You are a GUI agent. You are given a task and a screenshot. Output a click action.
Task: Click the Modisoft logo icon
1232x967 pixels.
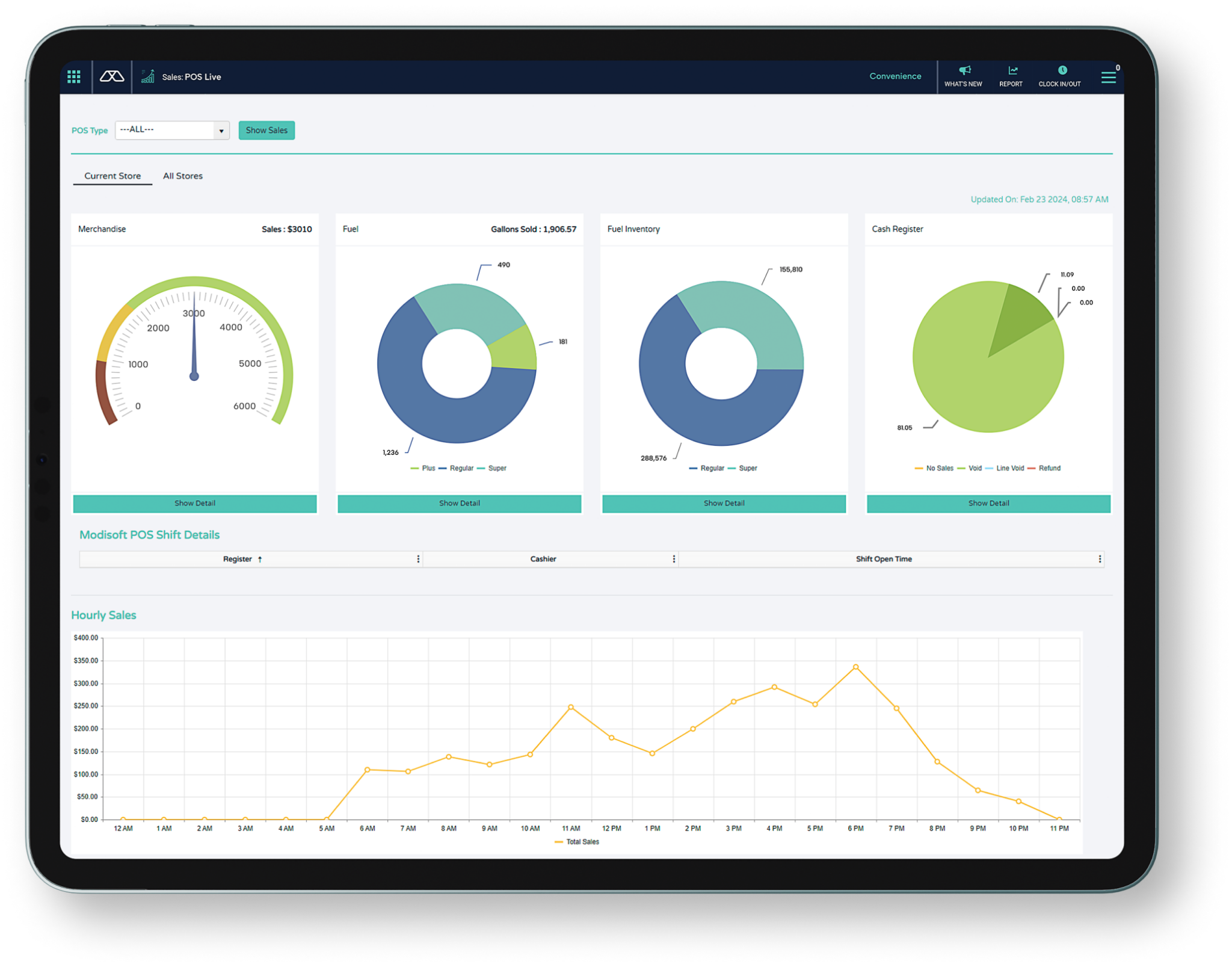pyautogui.click(x=112, y=76)
